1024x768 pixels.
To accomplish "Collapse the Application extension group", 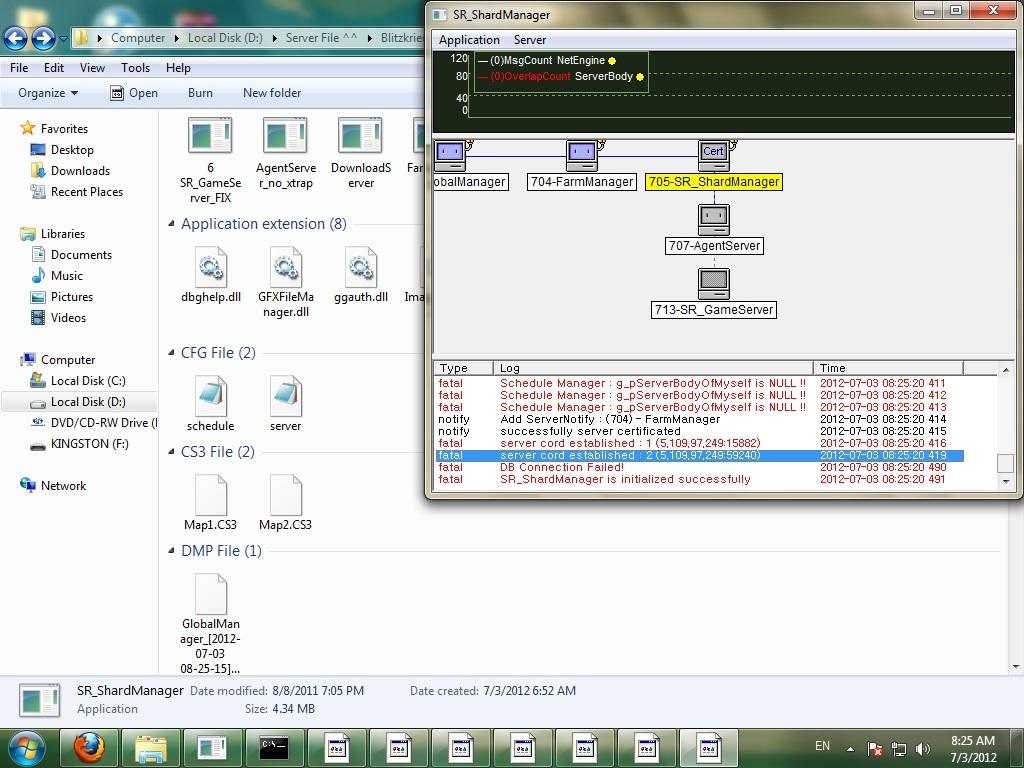I will click(x=172, y=225).
